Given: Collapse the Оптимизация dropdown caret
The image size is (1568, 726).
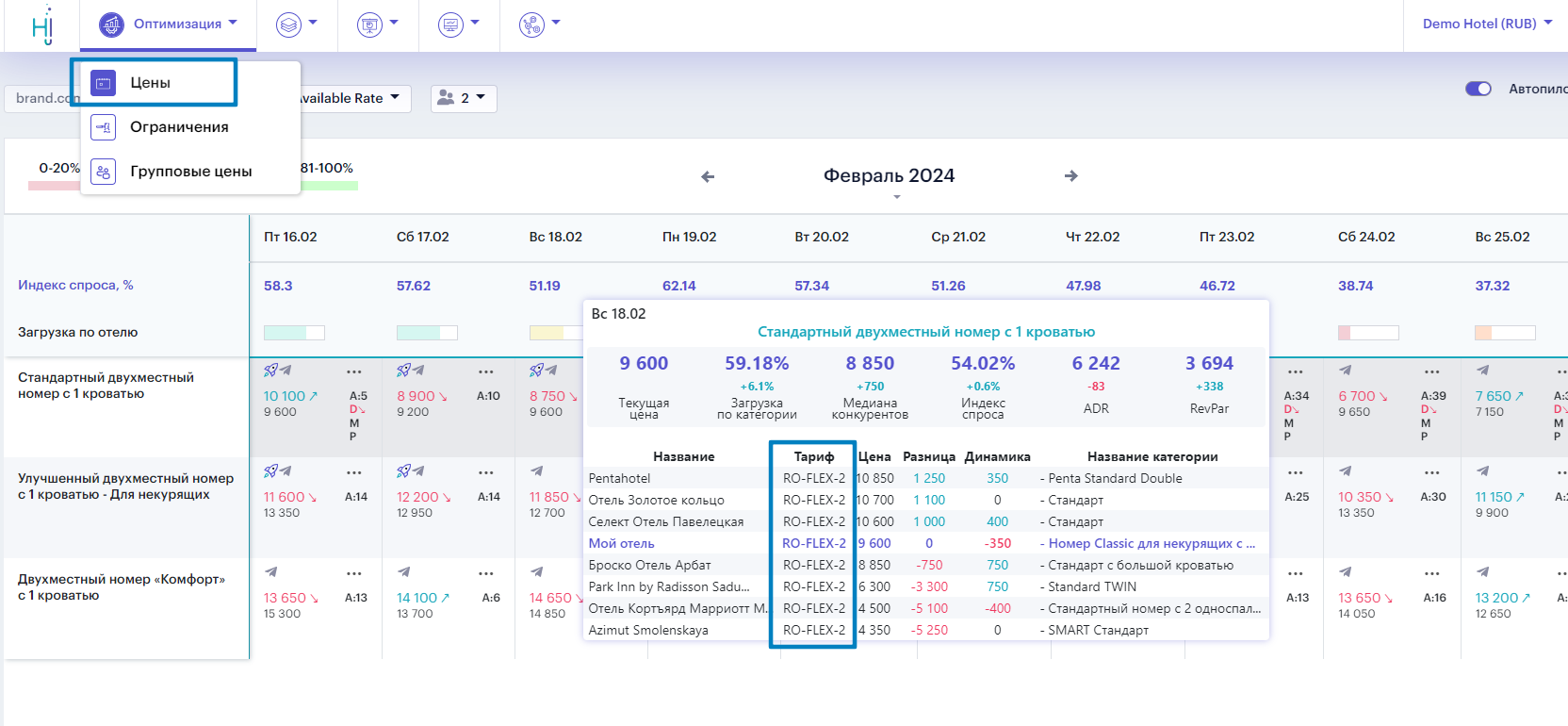Looking at the screenshot, I should (x=233, y=23).
